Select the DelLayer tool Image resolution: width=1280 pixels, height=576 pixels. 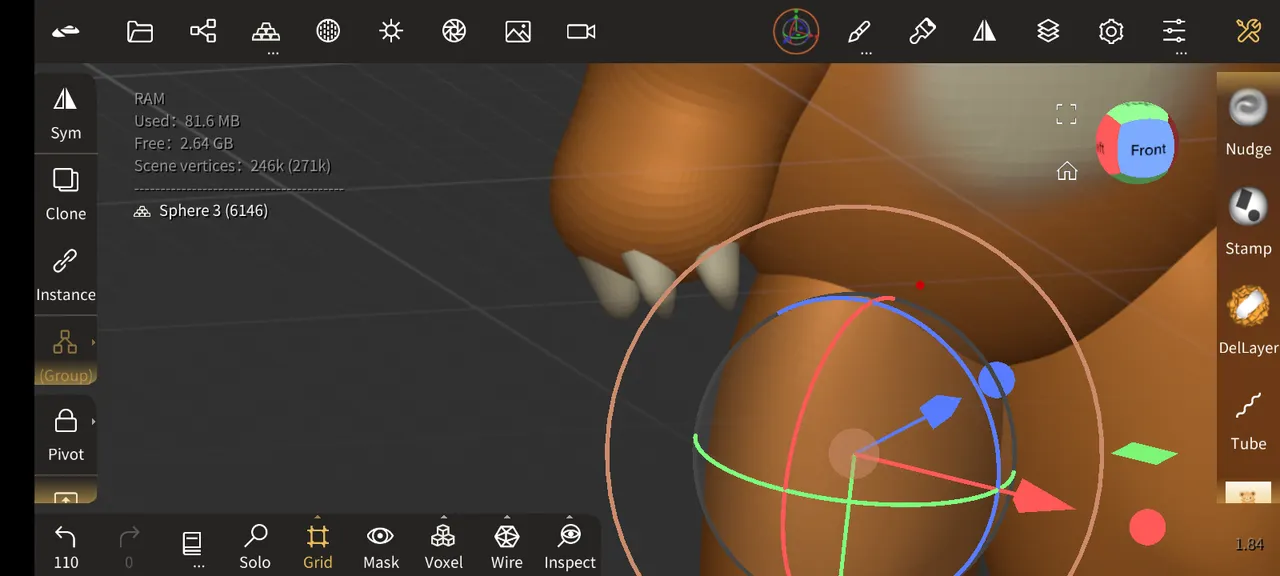(x=1248, y=320)
